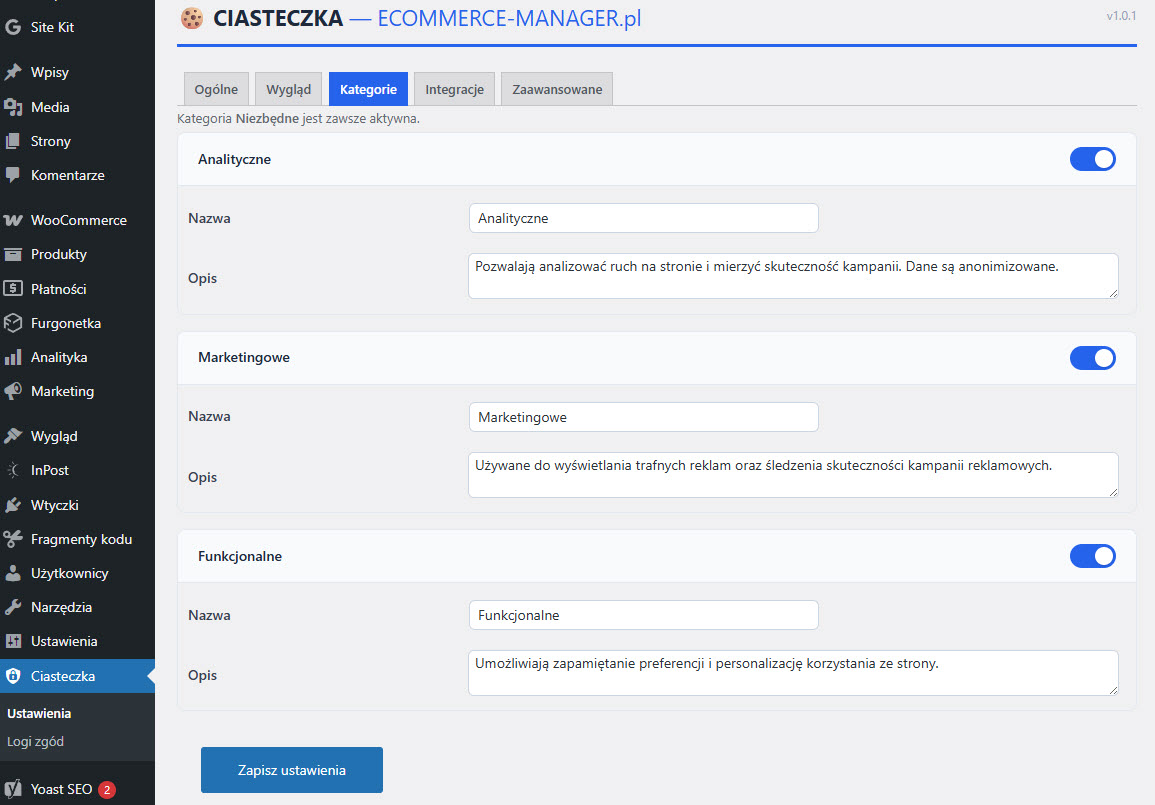Screen dimensions: 1155x805
Task: Click the Marketingowe Opis text area
Action: (x=792, y=474)
